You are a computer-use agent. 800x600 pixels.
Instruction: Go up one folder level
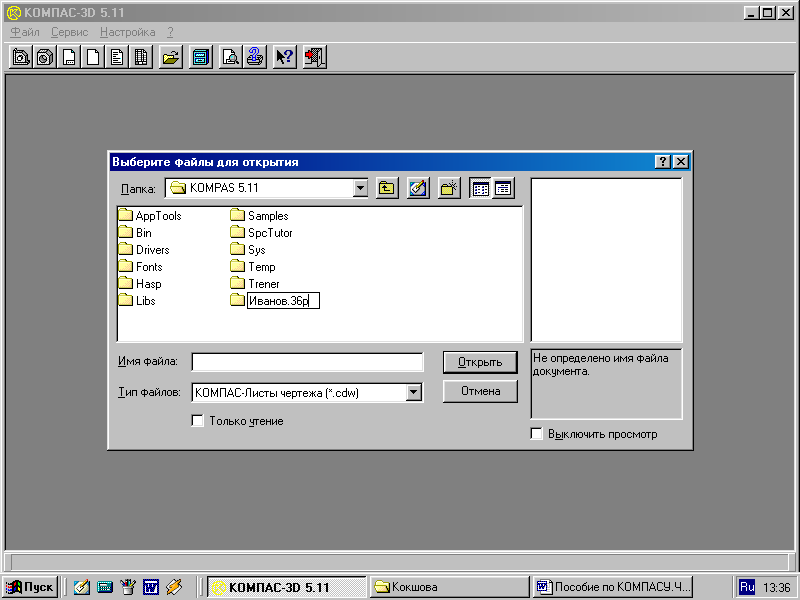point(387,188)
